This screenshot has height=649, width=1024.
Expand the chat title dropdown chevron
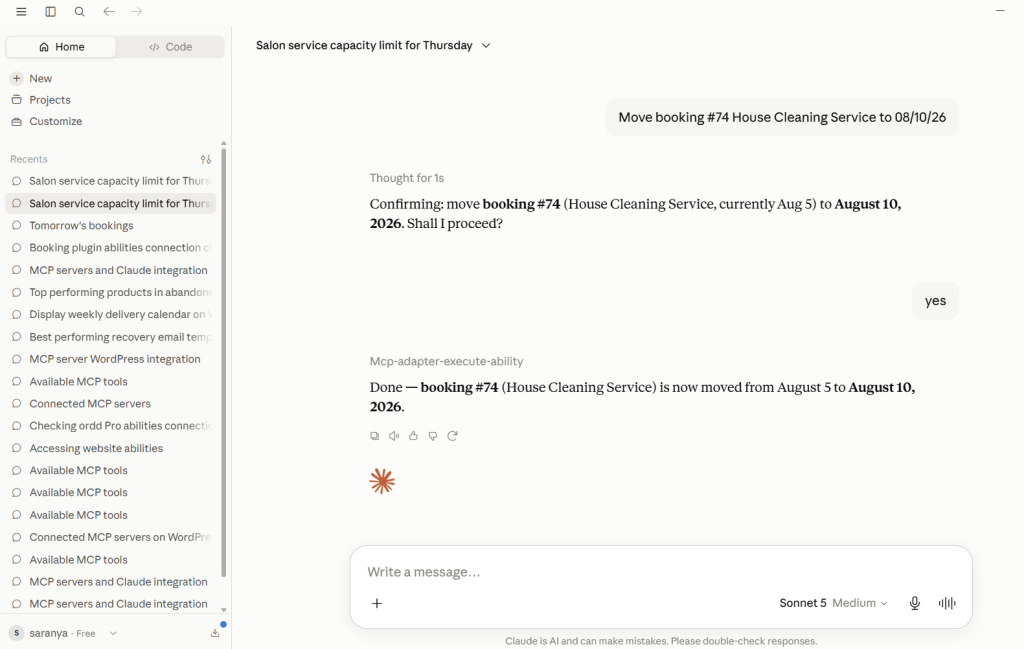point(486,46)
